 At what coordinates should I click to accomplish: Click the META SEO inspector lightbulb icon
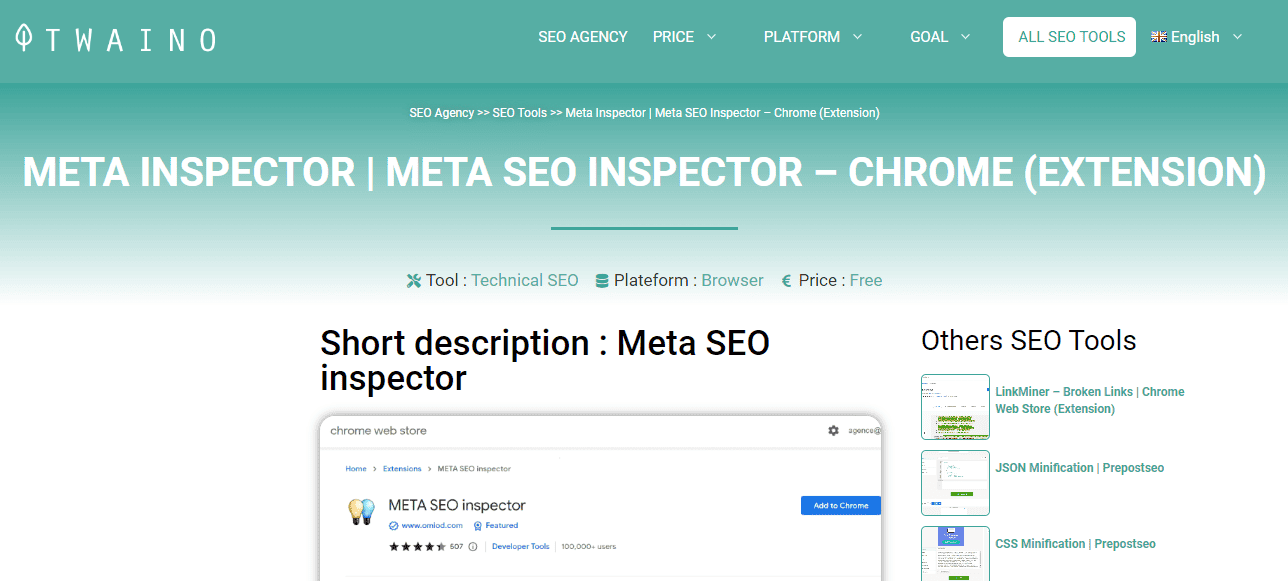coord(361,511)
